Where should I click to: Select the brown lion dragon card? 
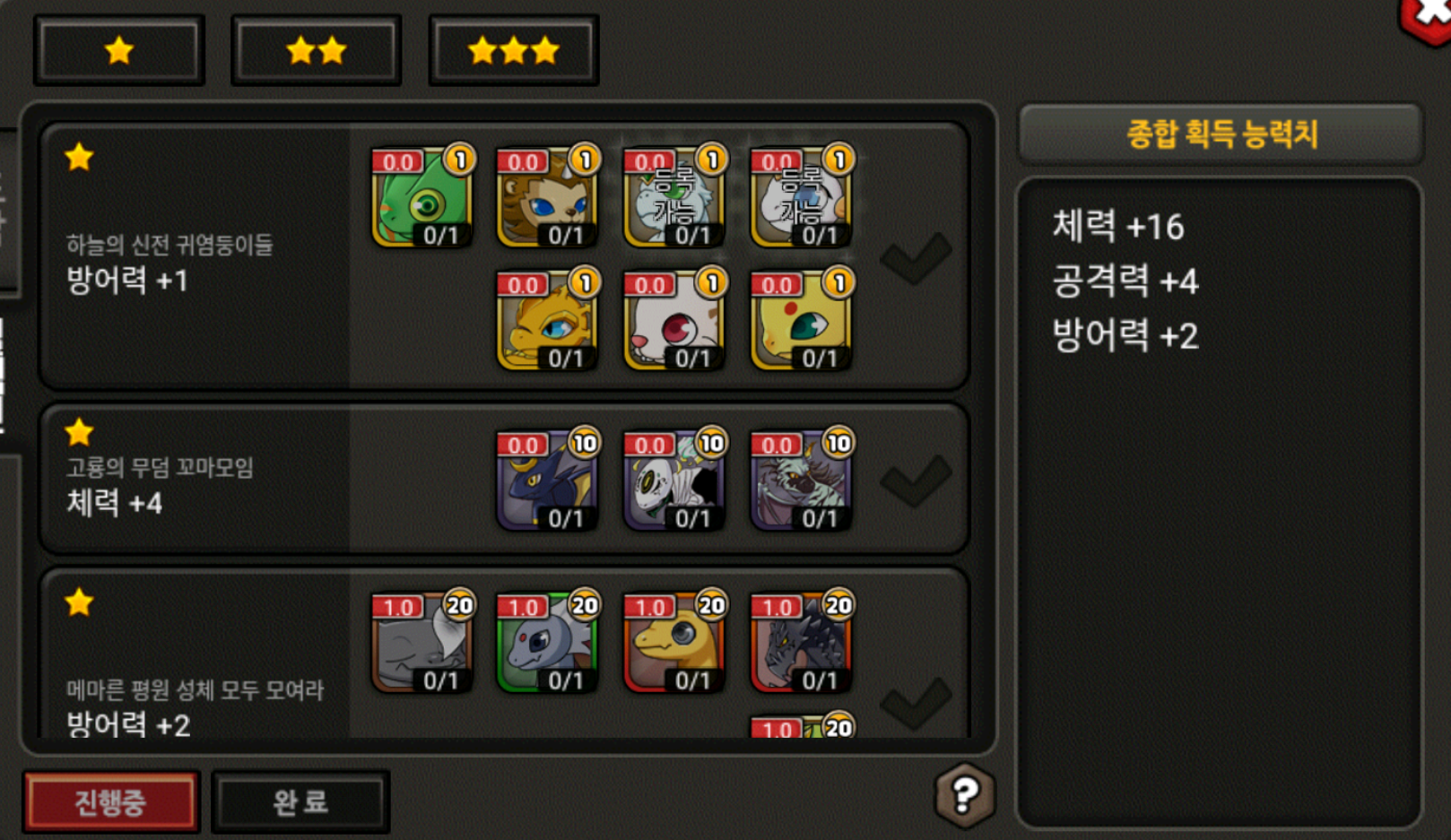(548, 197)
